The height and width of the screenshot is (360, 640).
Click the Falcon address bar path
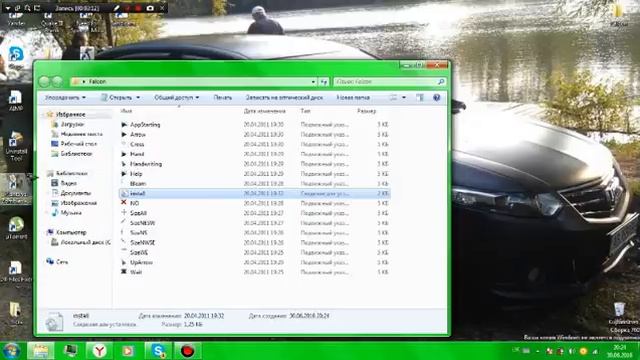(x=98, y=82)
